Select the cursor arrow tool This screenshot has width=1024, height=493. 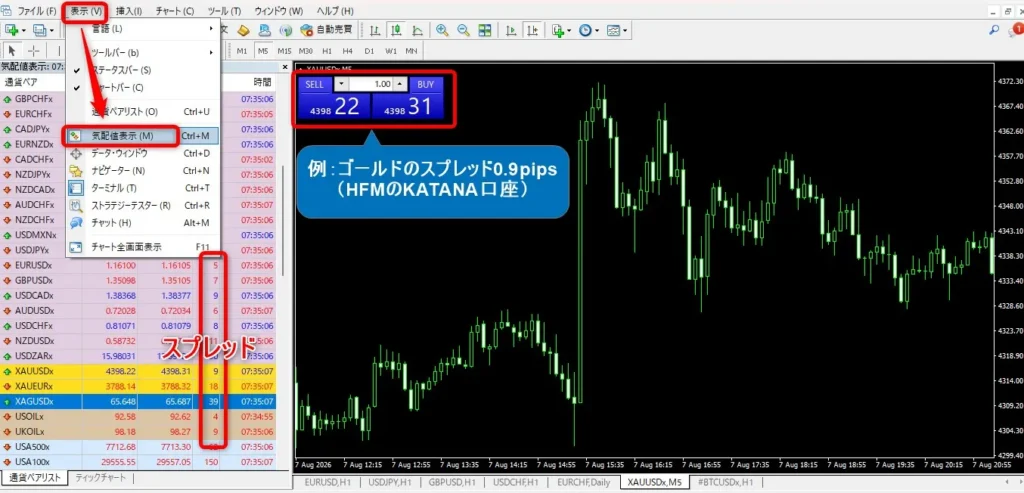point(12,50)
